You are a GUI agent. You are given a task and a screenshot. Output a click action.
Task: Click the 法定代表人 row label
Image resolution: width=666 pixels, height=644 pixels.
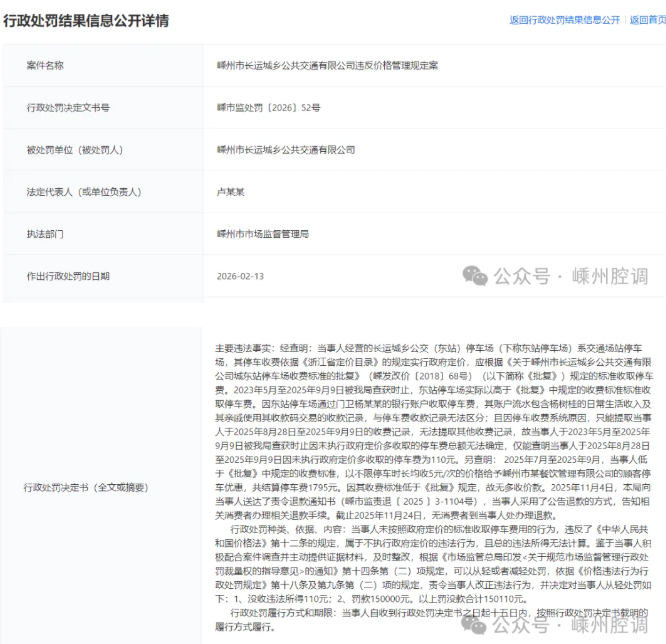pos(76,191)
